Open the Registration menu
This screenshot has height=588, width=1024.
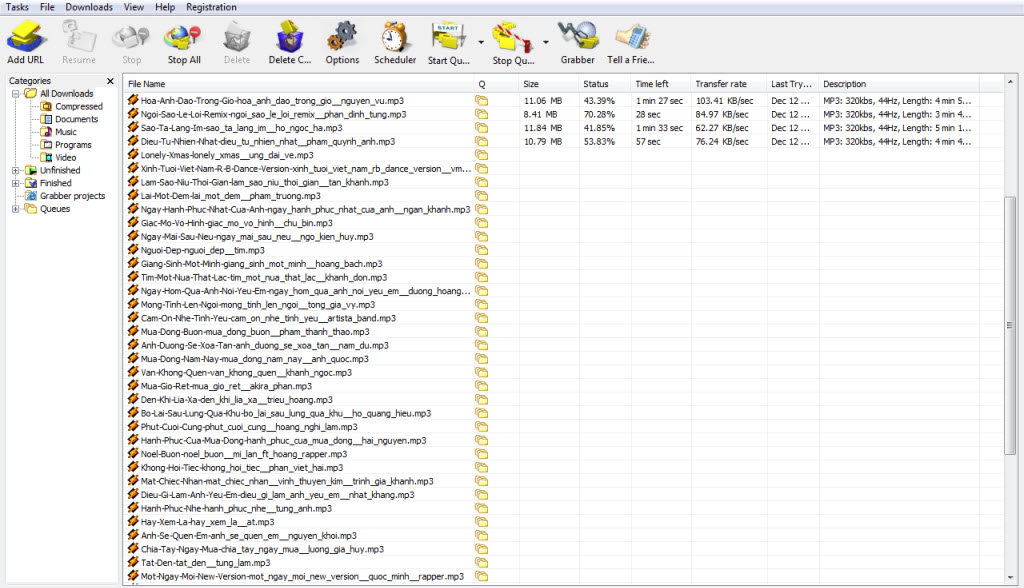point(211,7)
